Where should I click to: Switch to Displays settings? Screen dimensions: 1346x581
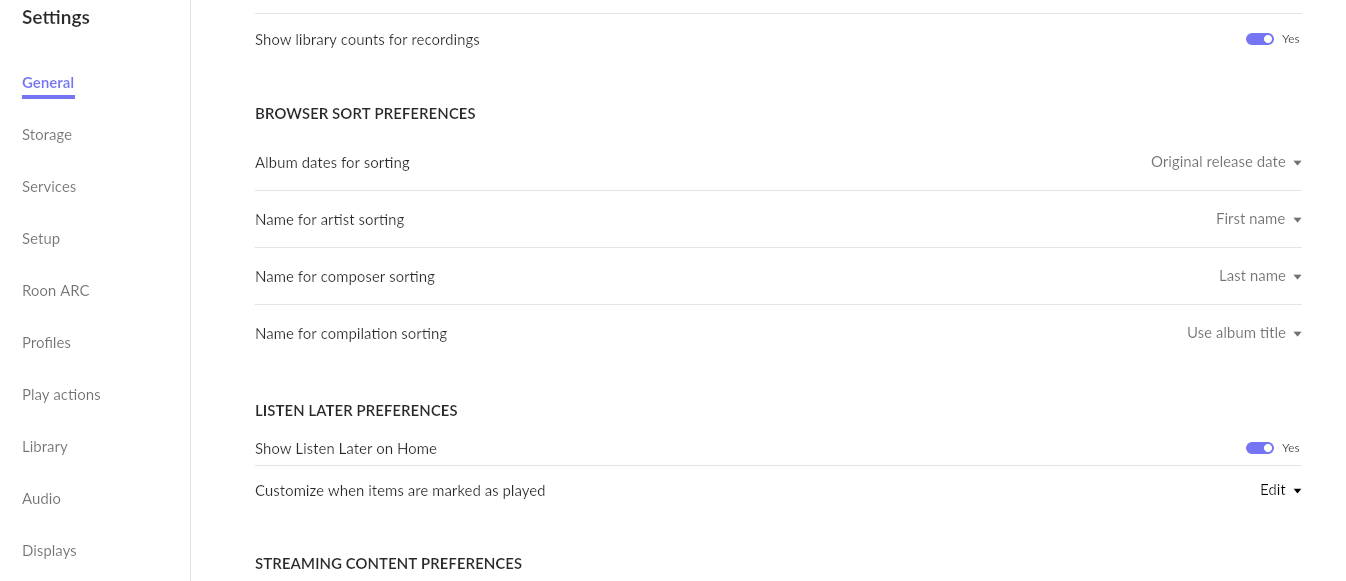coord(49,551)
